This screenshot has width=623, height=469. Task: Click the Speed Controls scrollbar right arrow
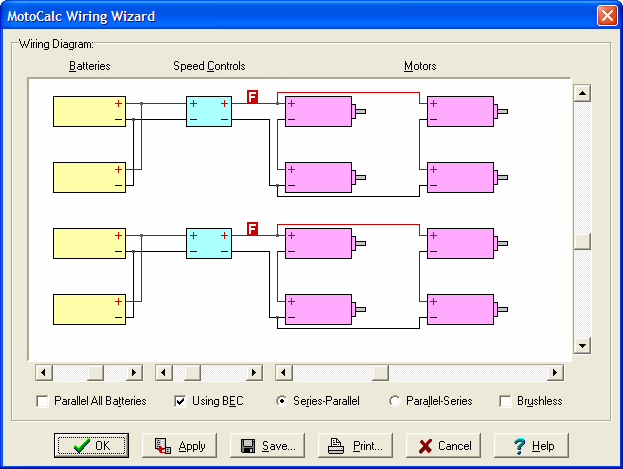point(254,373)
